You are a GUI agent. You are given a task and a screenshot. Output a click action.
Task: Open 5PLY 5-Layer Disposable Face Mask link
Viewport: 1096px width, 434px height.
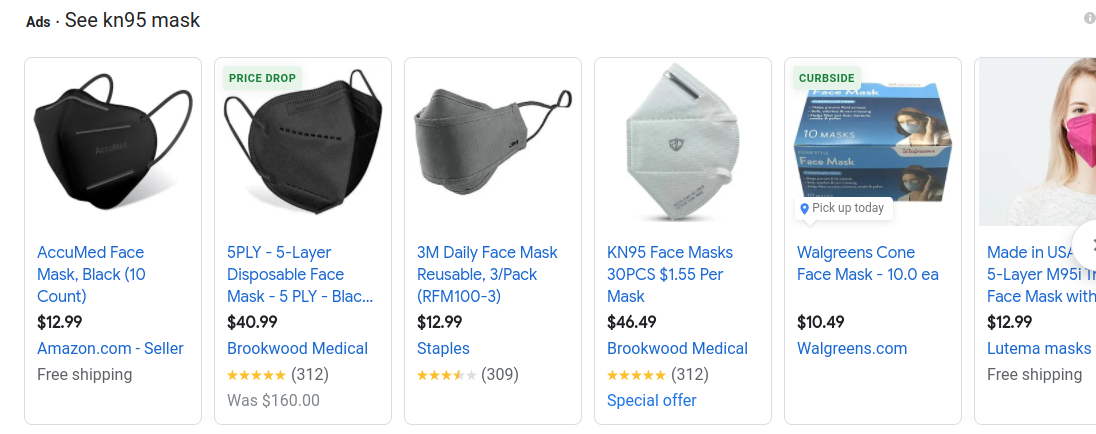(x=300, y=275)
